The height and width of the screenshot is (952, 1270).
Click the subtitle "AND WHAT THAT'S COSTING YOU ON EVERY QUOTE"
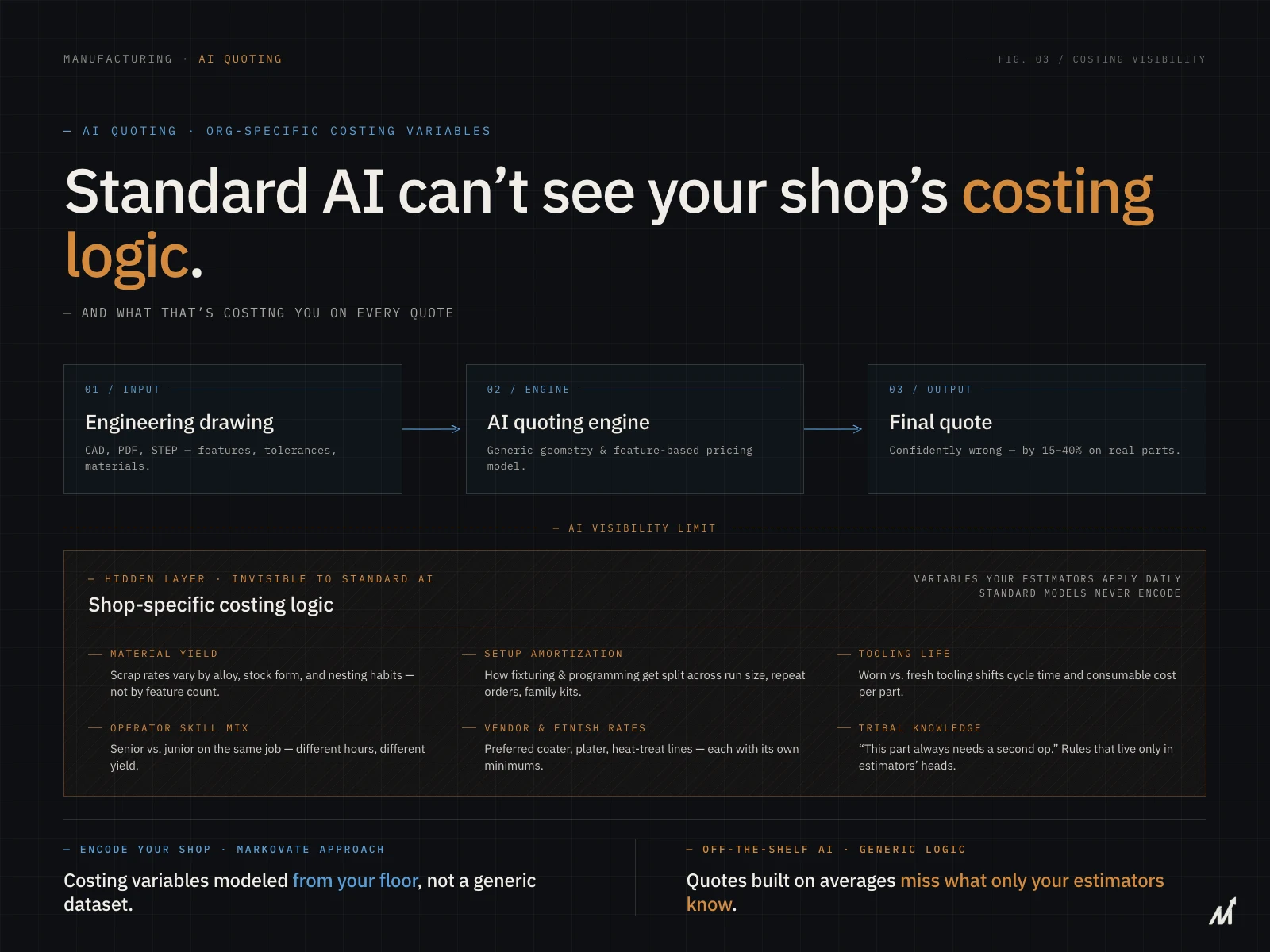pos(267,313)
